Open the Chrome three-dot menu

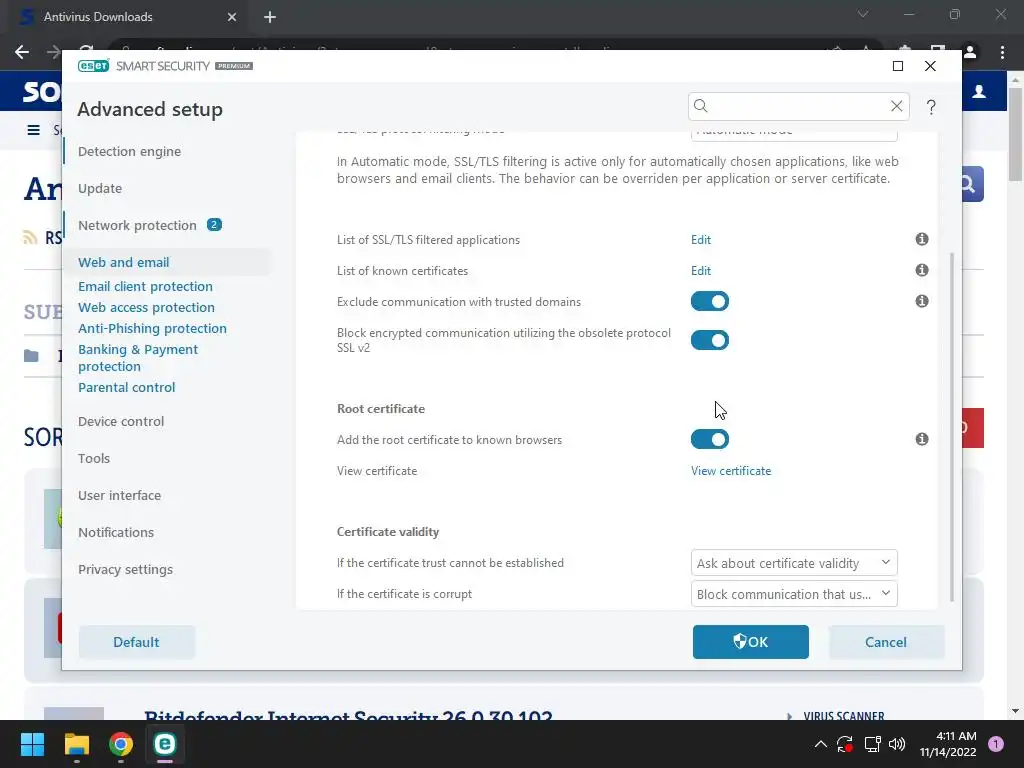point(1002,52)
